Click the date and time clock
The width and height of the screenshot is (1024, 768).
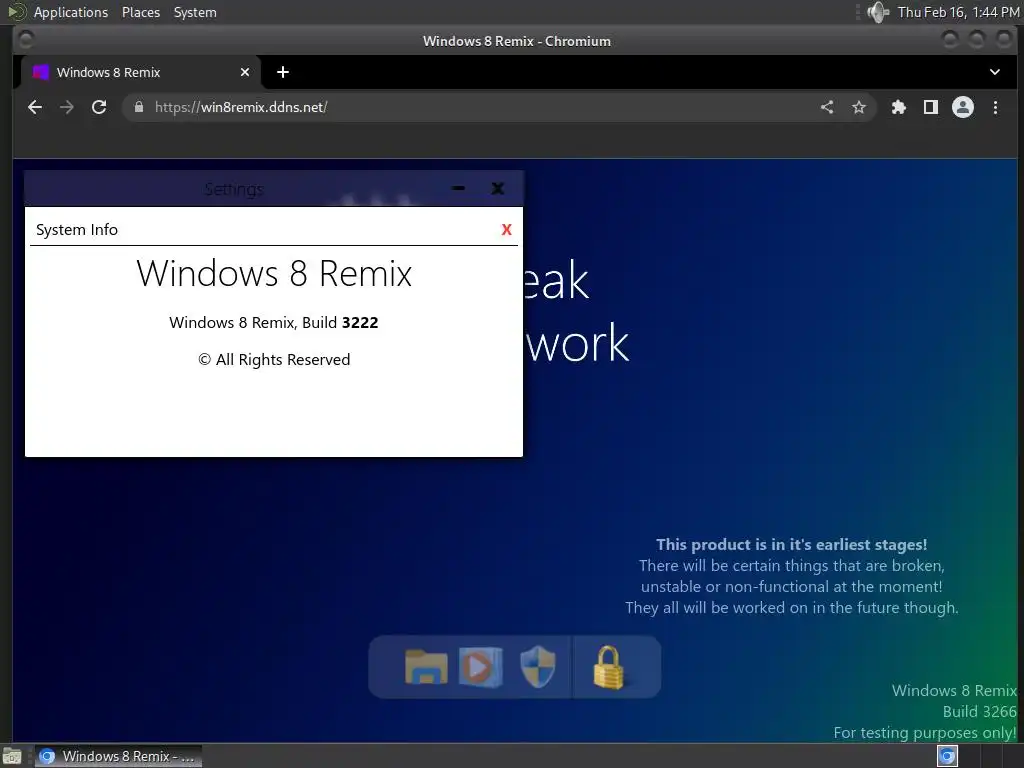[958, 12]
